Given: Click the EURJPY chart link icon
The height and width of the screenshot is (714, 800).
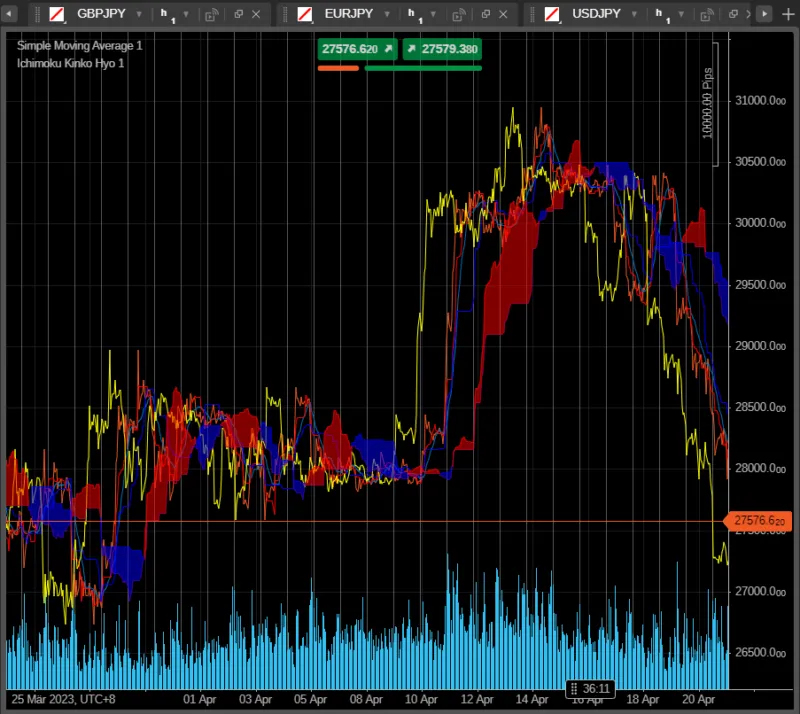Looking at the screenshot, I should pyautogui.click(x=458, y=14).
